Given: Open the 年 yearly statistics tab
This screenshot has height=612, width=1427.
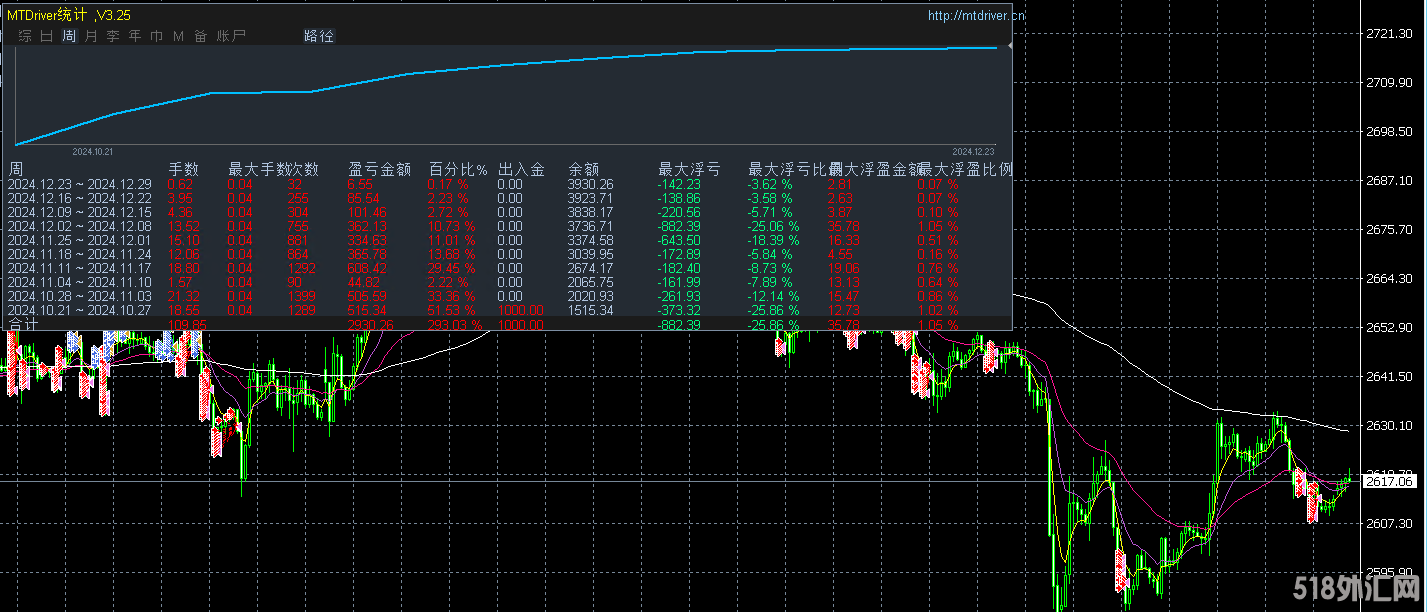Looking at the screenshot, I should click(x=135, y=36).
